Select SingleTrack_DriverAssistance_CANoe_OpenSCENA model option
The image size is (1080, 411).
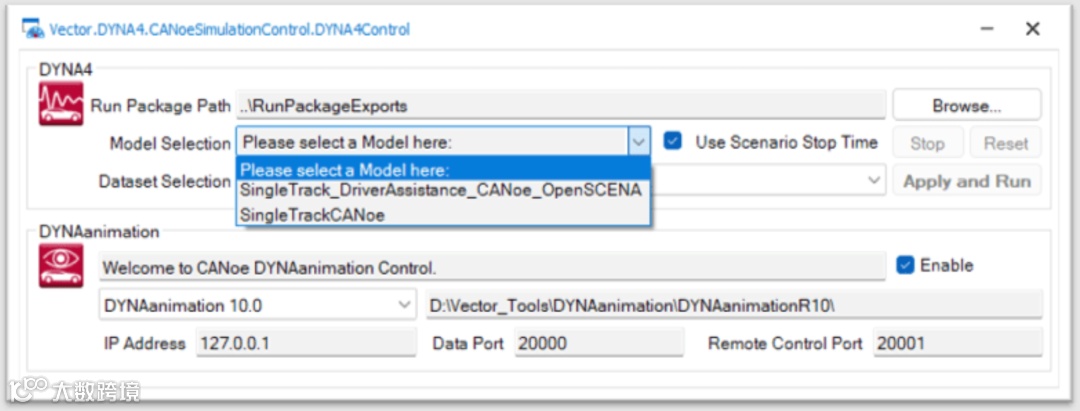tap(441, 190)
